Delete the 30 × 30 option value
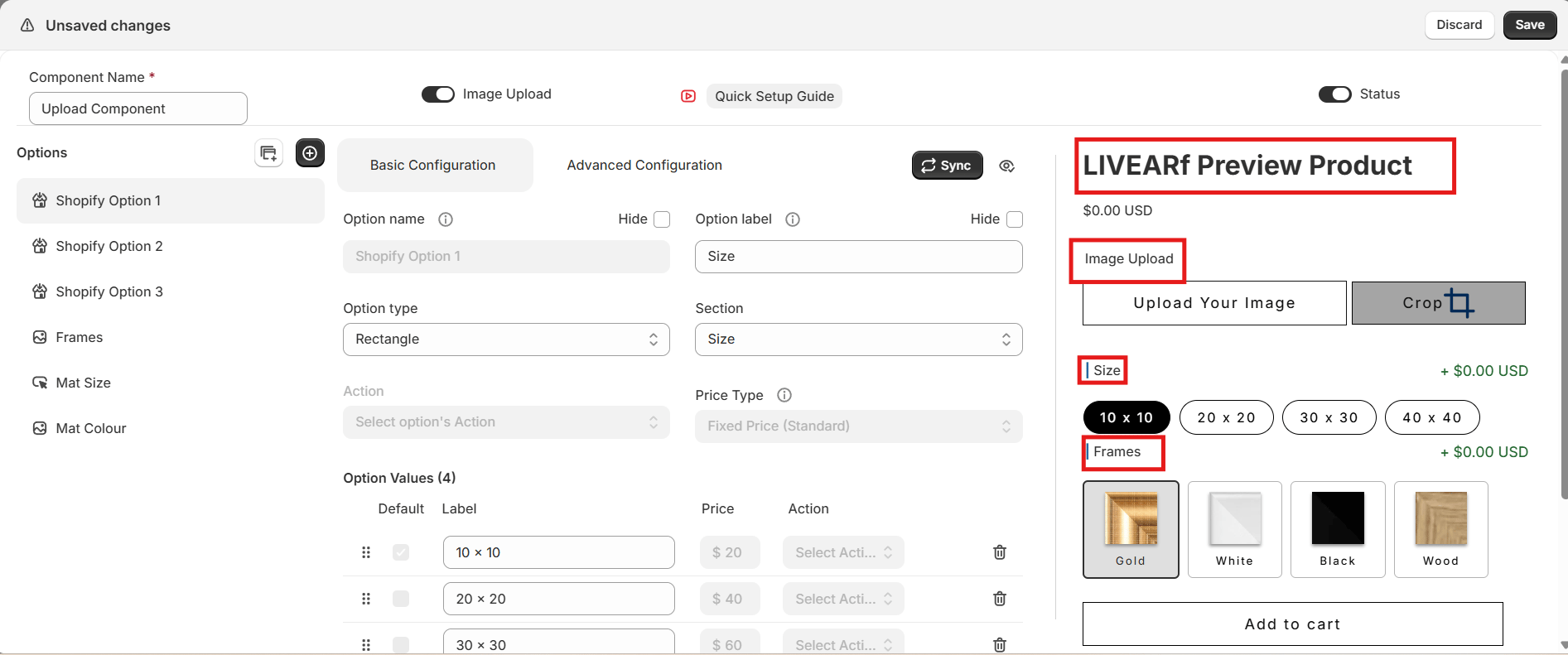Viewport: 1568px width, 655px height. 1000,644
